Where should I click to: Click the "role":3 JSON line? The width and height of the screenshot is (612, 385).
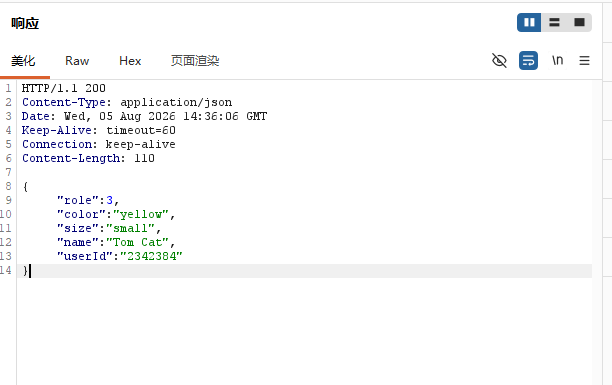click(88, 200)
